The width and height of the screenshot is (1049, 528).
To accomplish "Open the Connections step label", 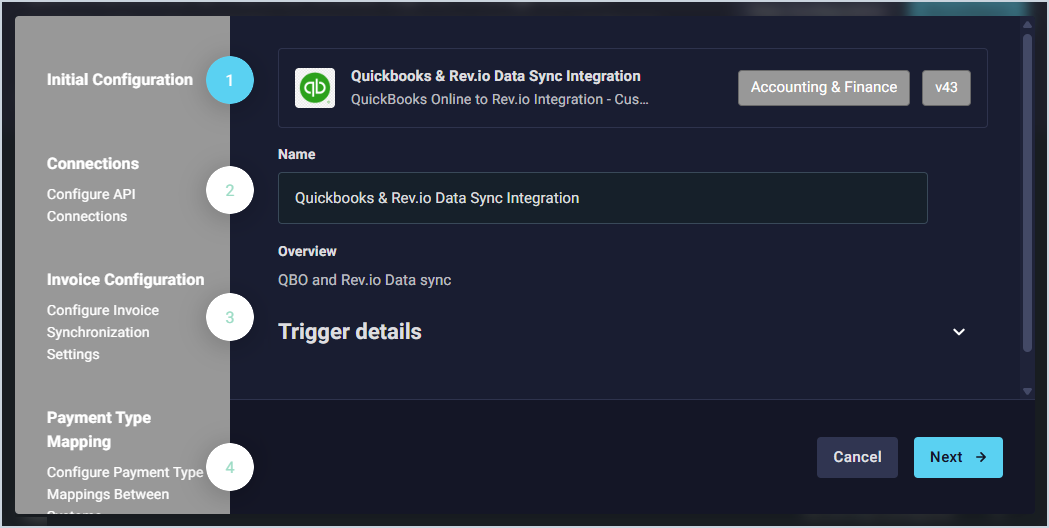I will coord(93,163).
